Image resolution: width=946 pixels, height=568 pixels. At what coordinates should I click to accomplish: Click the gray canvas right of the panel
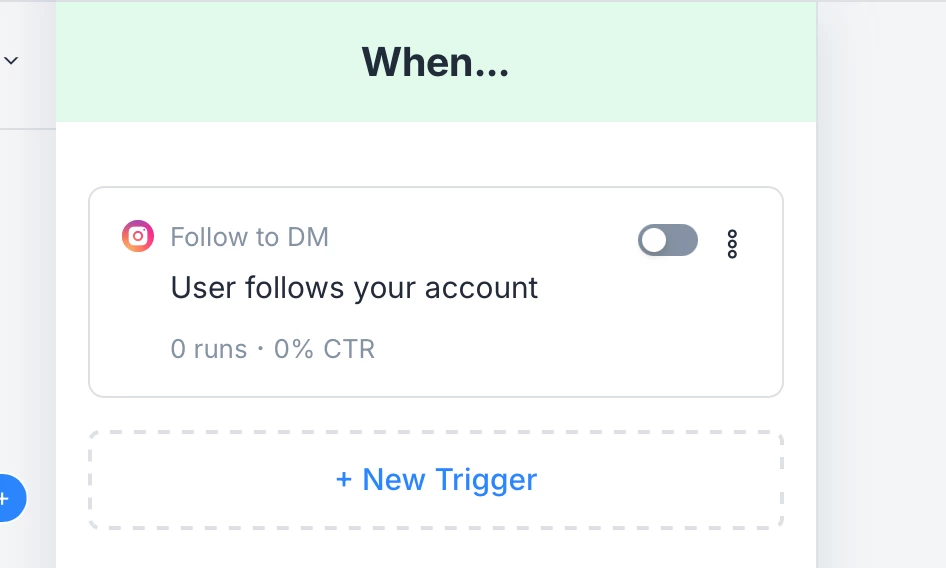[x=880, y=300]
